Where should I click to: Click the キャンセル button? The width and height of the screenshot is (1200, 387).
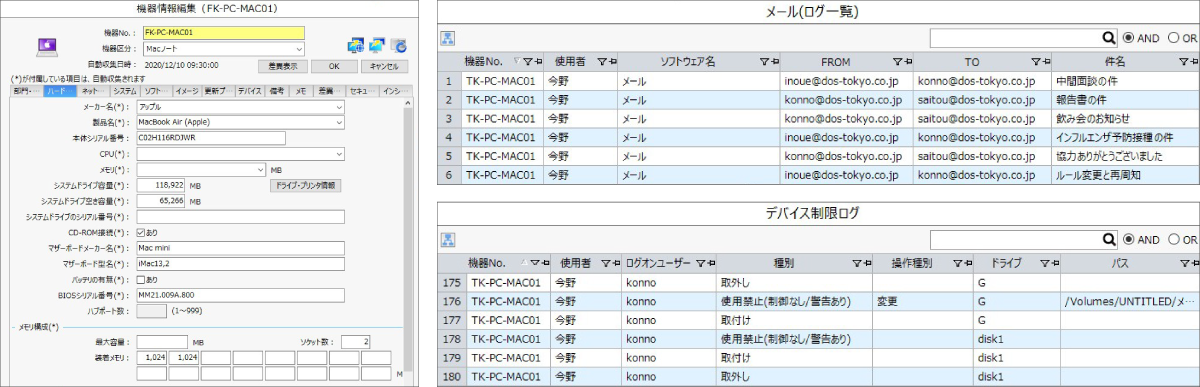coord(384,66)
